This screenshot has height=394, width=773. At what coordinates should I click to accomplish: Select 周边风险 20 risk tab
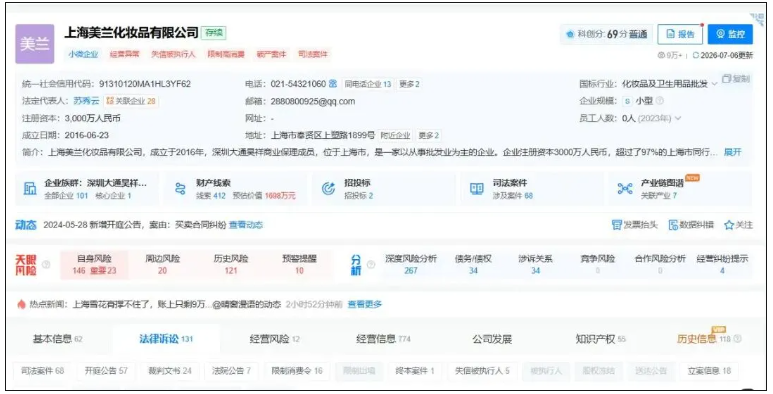pos(162,265)
